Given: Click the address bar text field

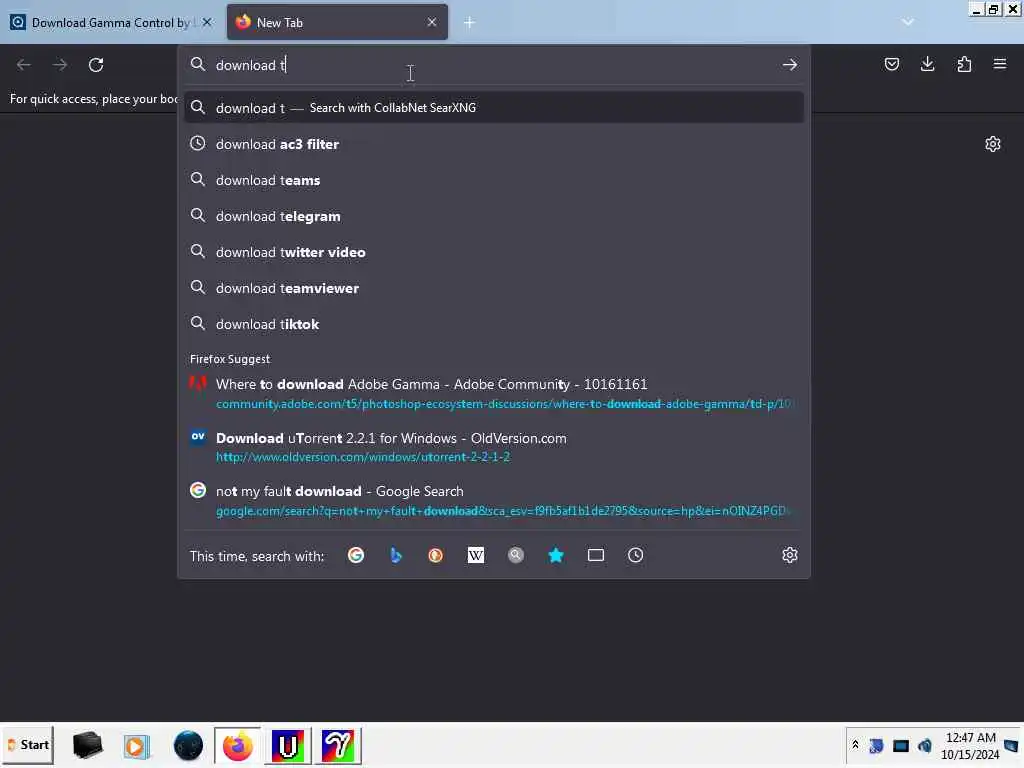Looking at the screenshot, I should tap(494, 65).
